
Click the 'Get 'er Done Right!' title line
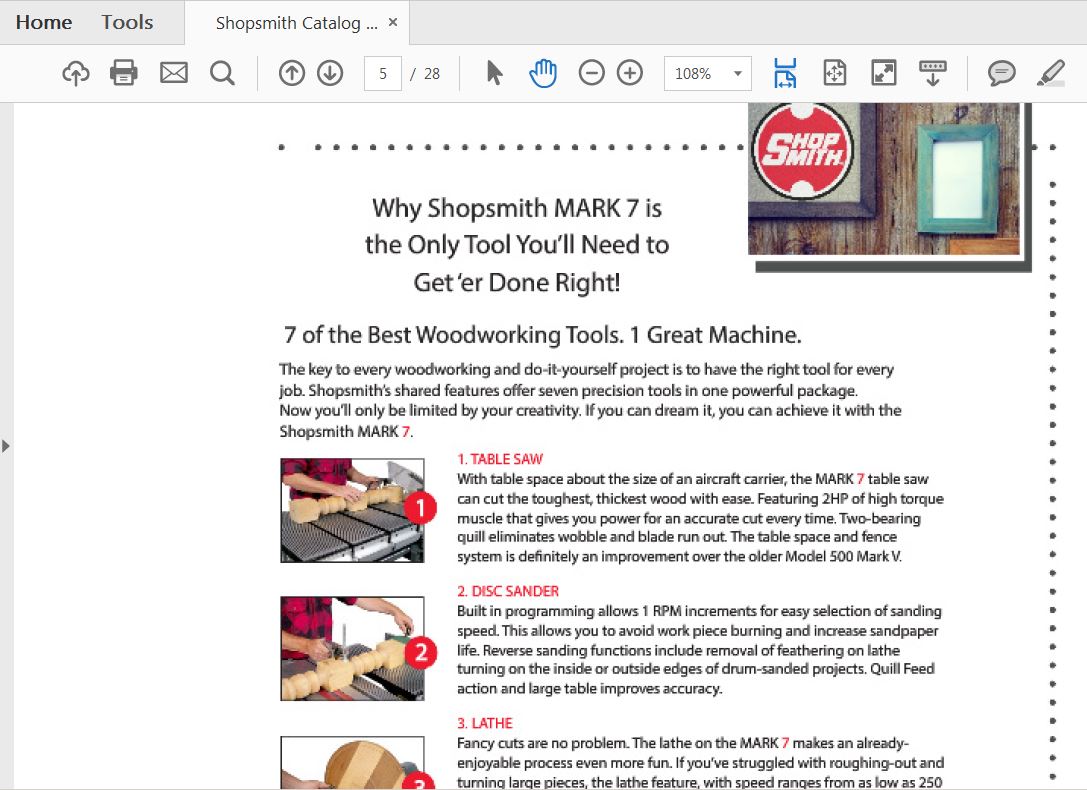(517, 282)
